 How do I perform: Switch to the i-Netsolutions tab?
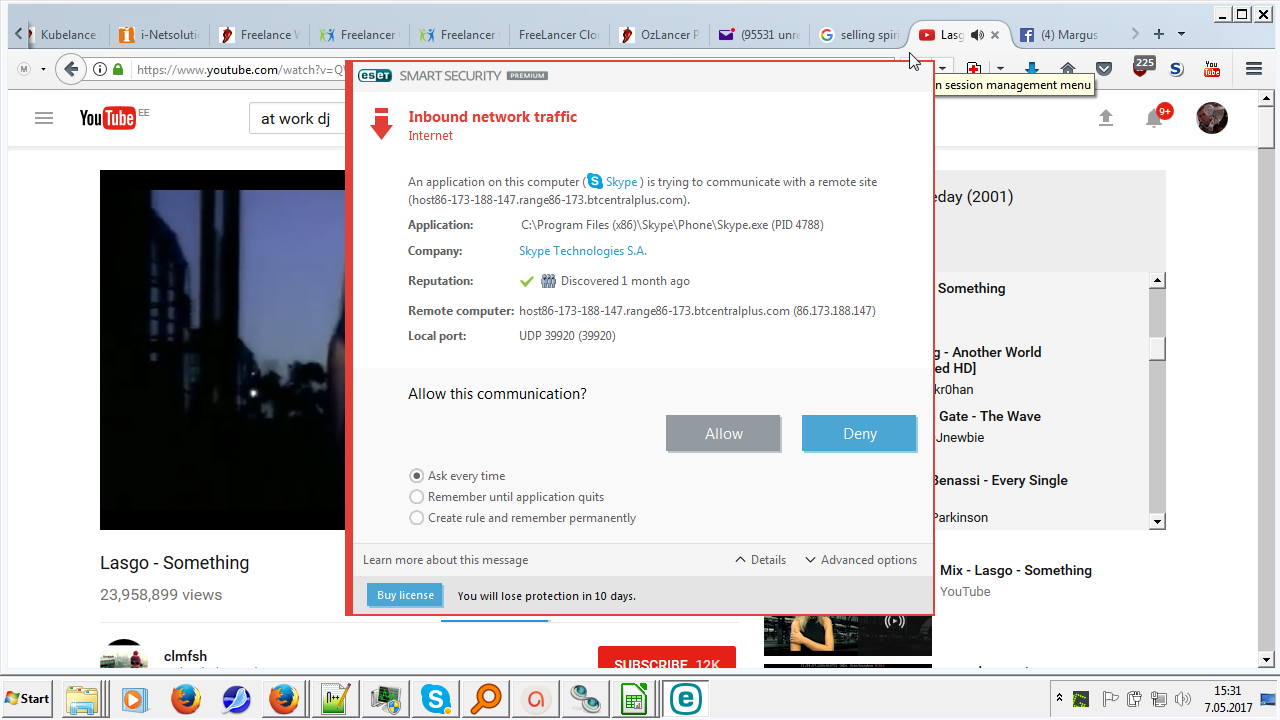coord(158,35)
